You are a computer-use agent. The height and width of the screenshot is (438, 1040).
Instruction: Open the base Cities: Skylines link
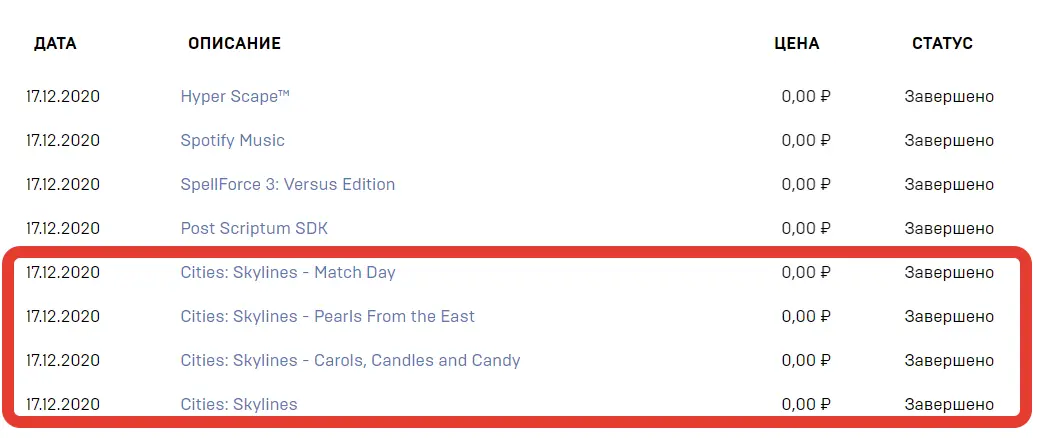239,404
